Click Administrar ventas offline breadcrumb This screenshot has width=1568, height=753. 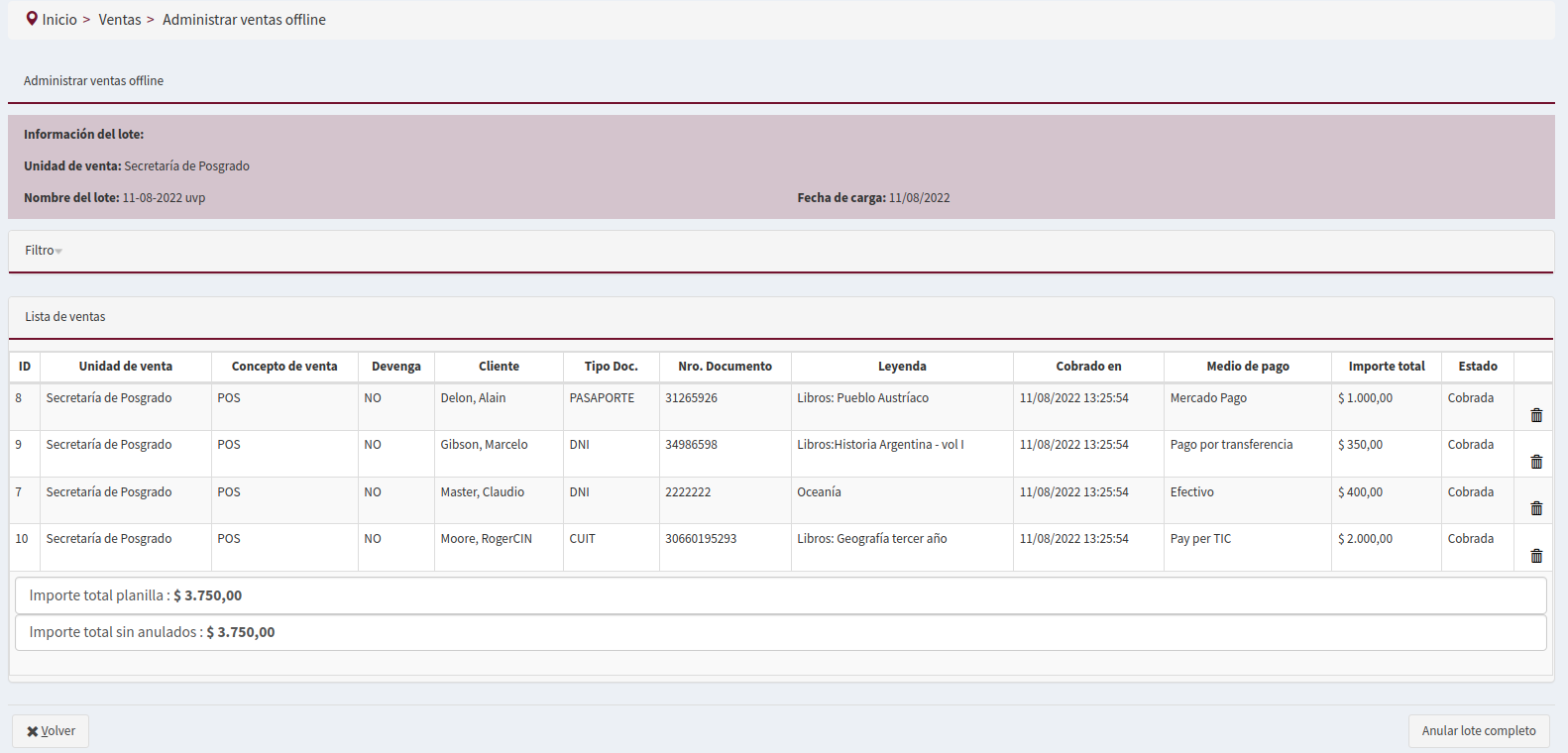click(244, 20)
